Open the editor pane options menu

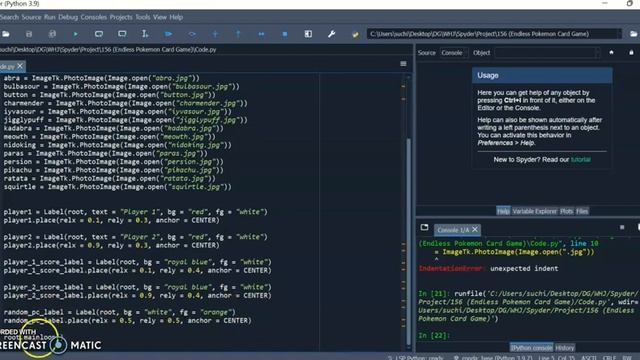point(403,64)
